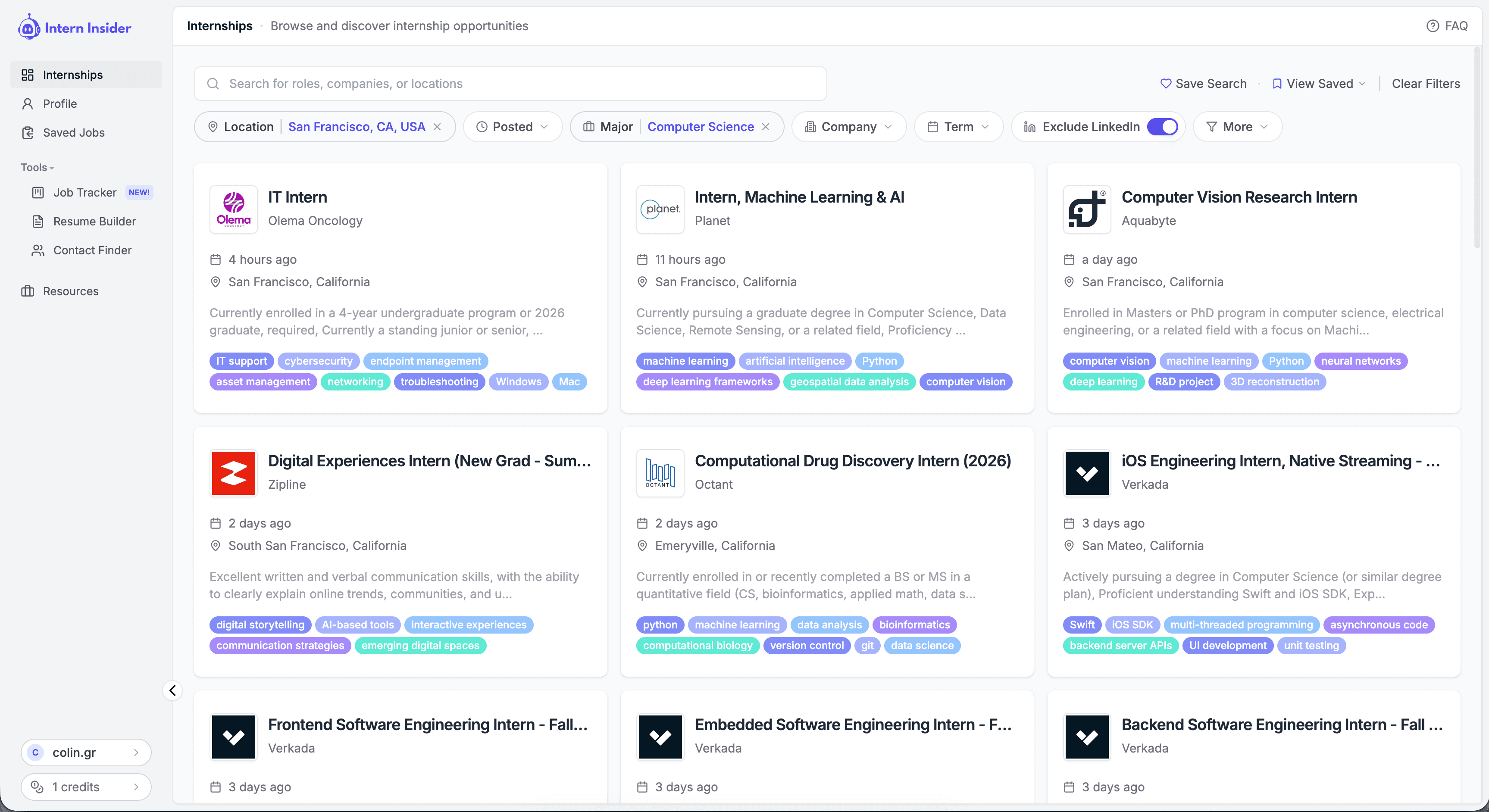
Task: Click the Save Search heart icon
Action: click(x=1165, y=84)
